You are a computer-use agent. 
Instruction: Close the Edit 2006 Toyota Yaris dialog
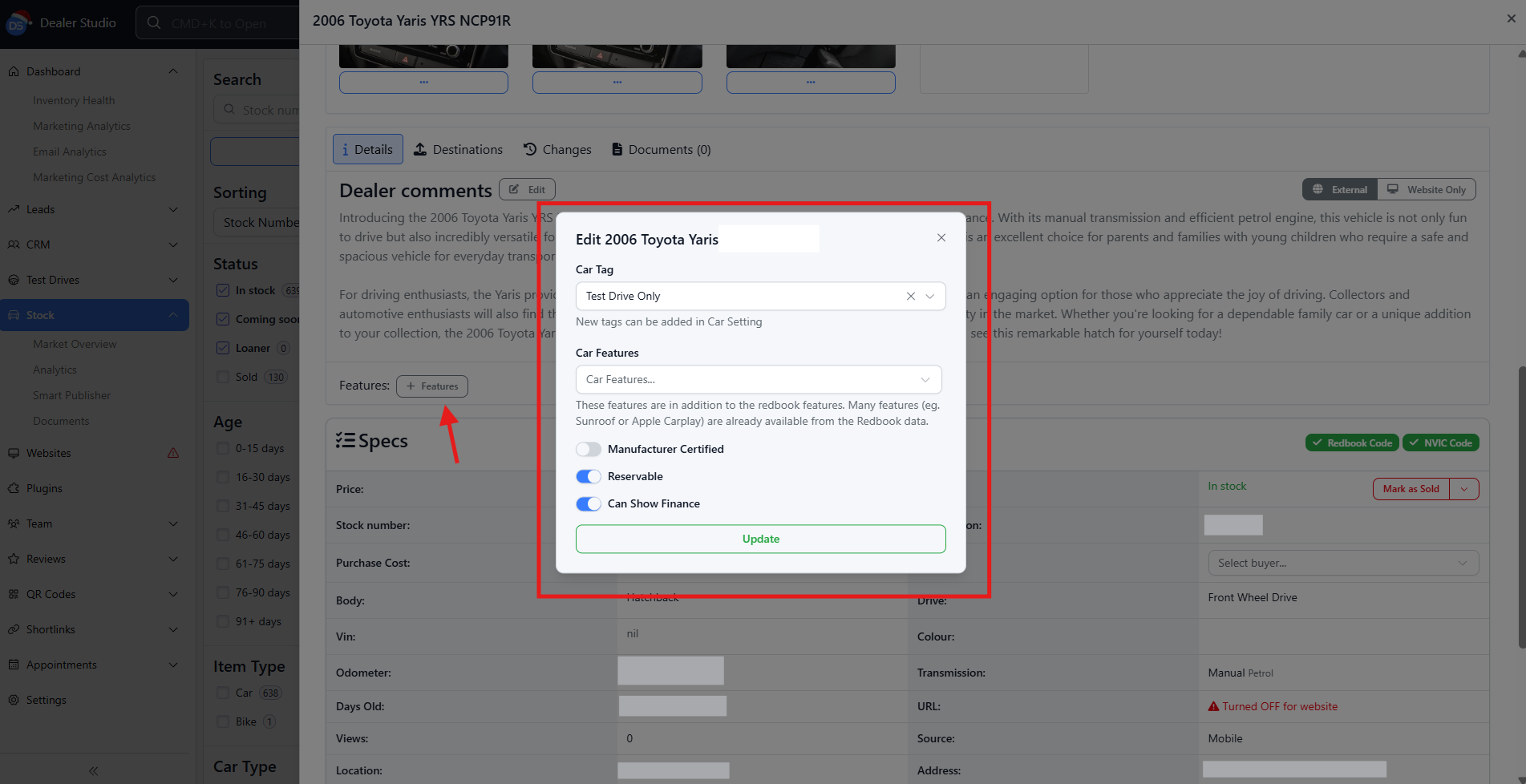941,238
